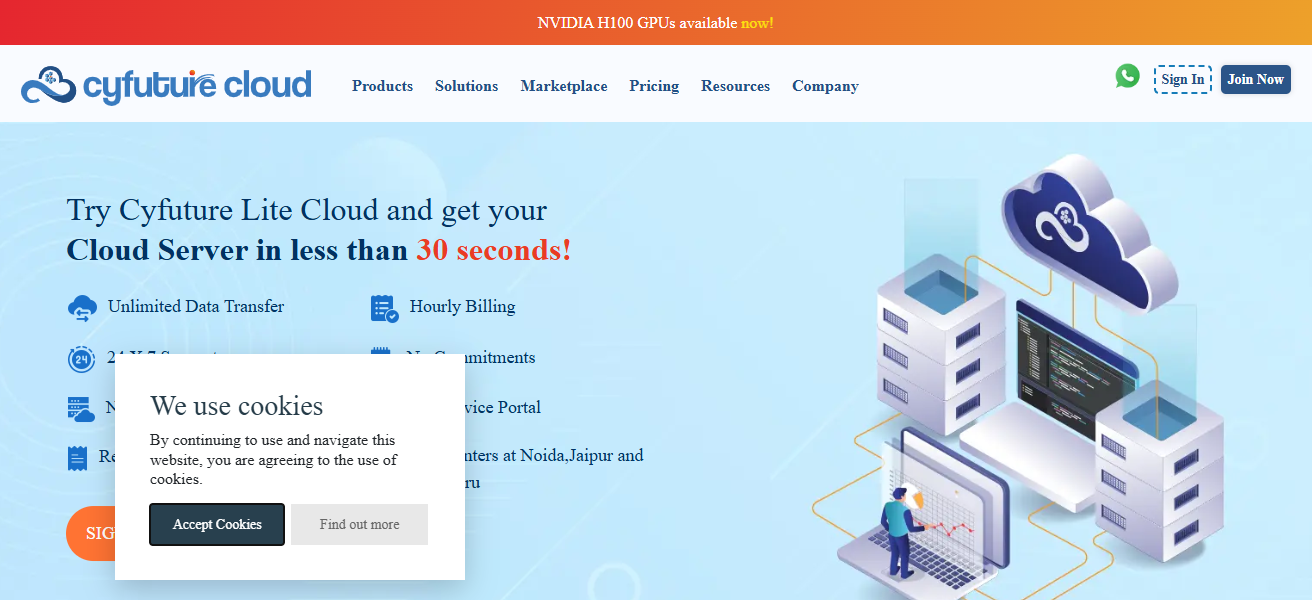Expand the Resources navigation menu
The width and height of the screenshot is (1312, 600).
coord(735,86)
